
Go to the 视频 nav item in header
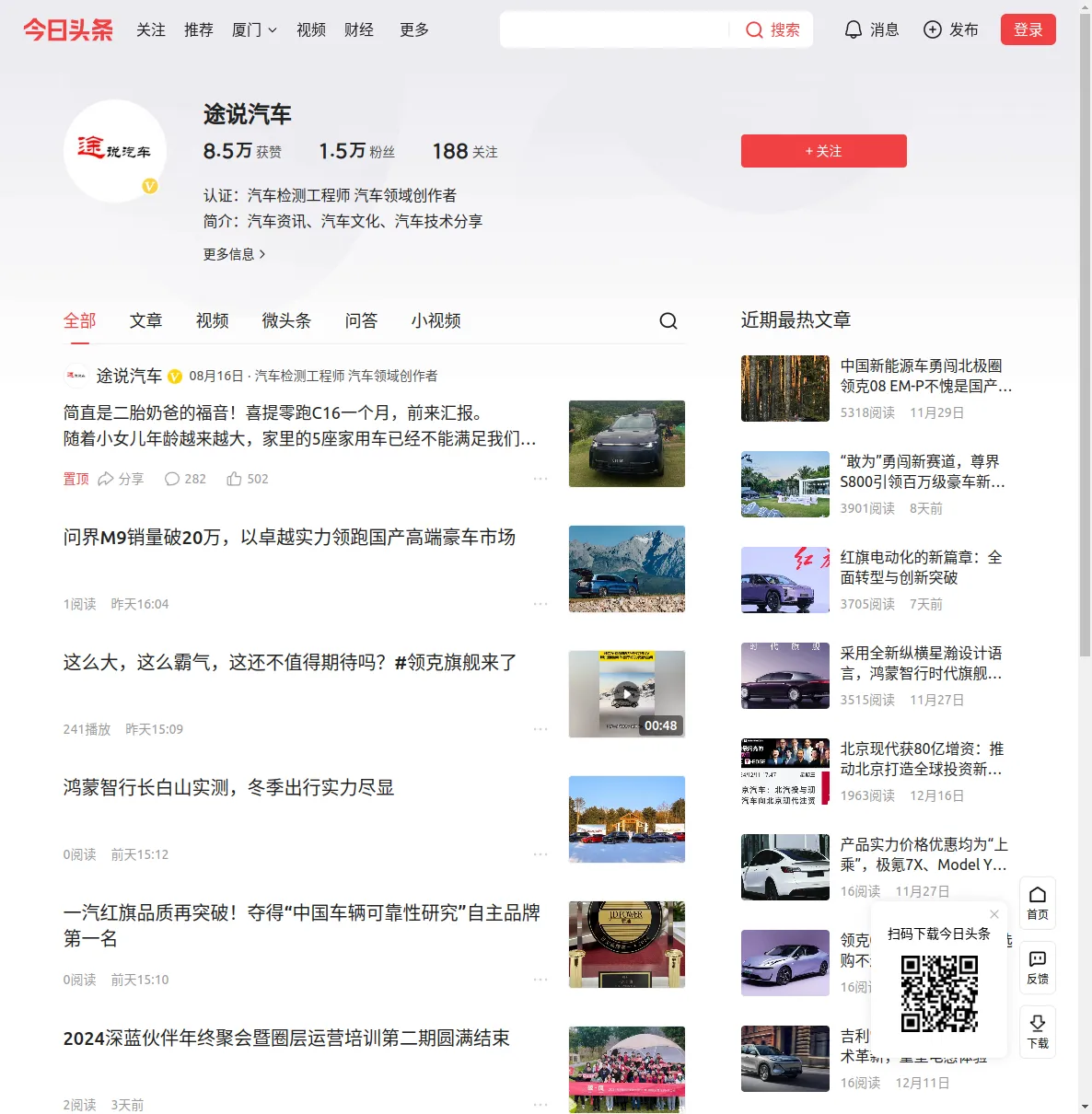[311, 30]
